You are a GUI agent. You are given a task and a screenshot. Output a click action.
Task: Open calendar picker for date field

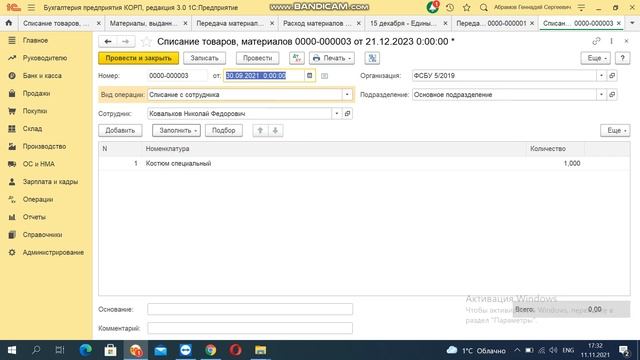[309, 76]
